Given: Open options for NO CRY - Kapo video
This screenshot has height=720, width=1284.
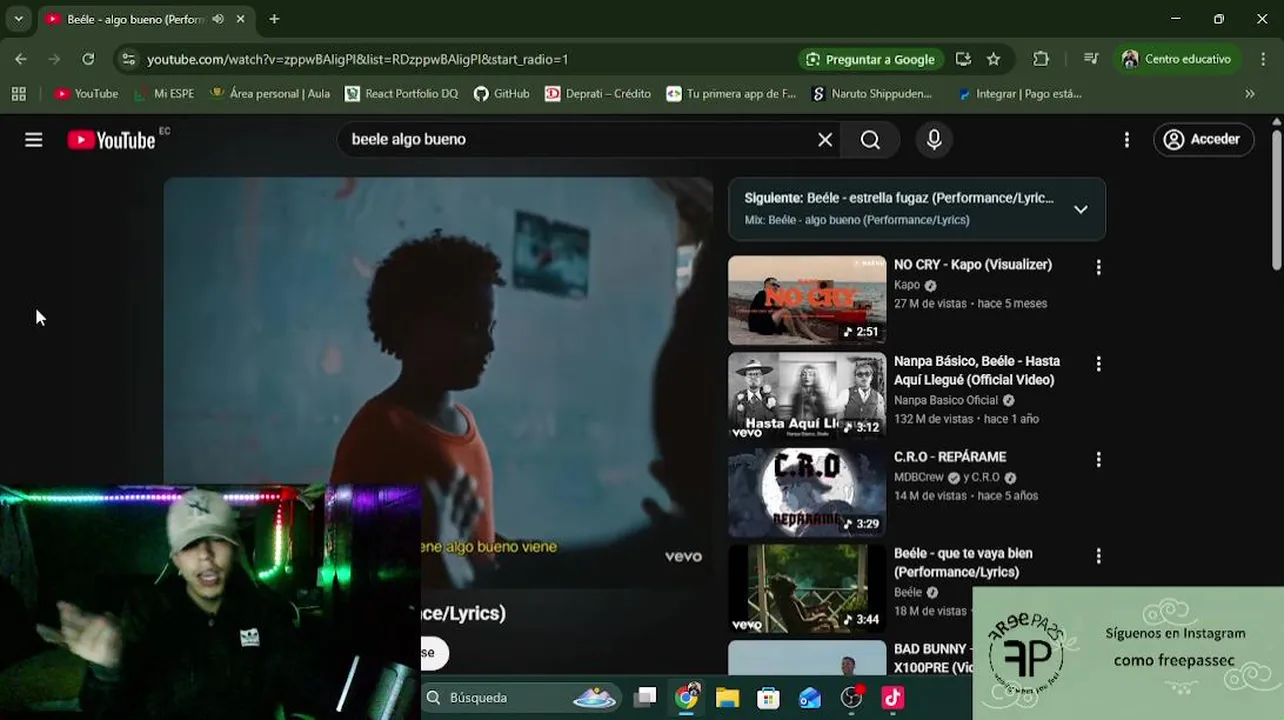Looking at the screenshot, I should (1099, 267).
